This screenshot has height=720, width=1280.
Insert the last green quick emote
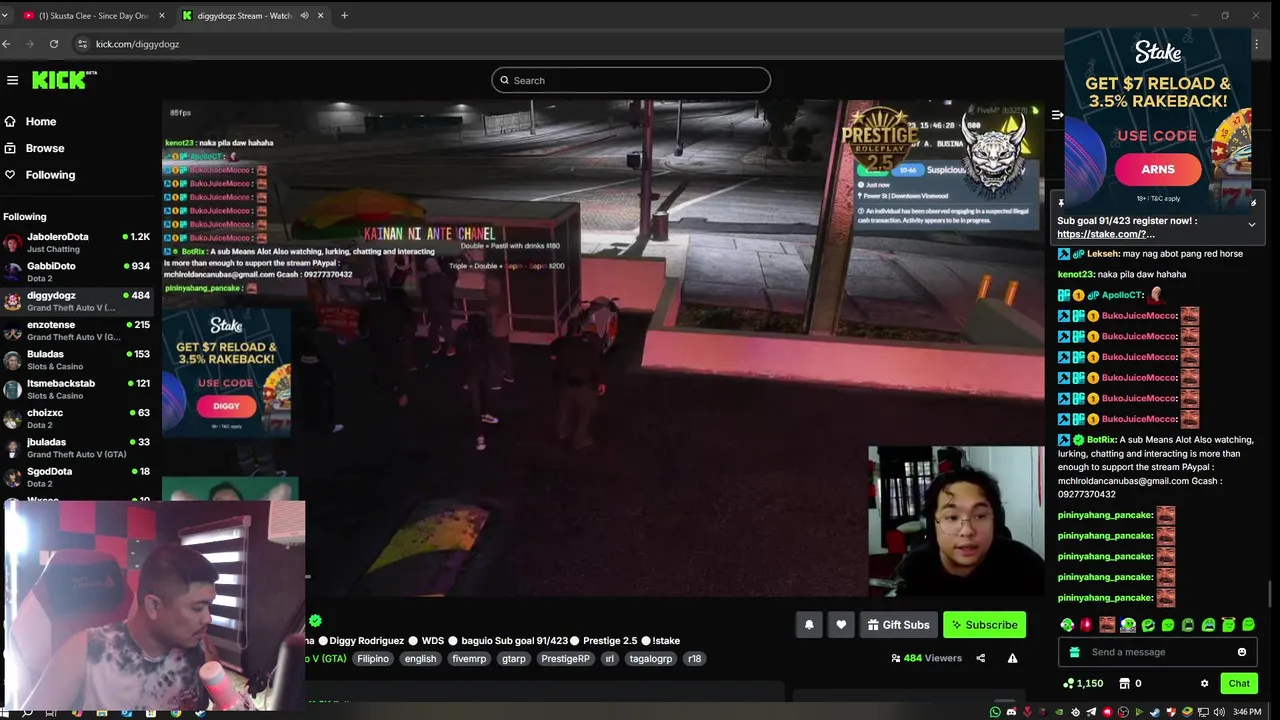1248,625
